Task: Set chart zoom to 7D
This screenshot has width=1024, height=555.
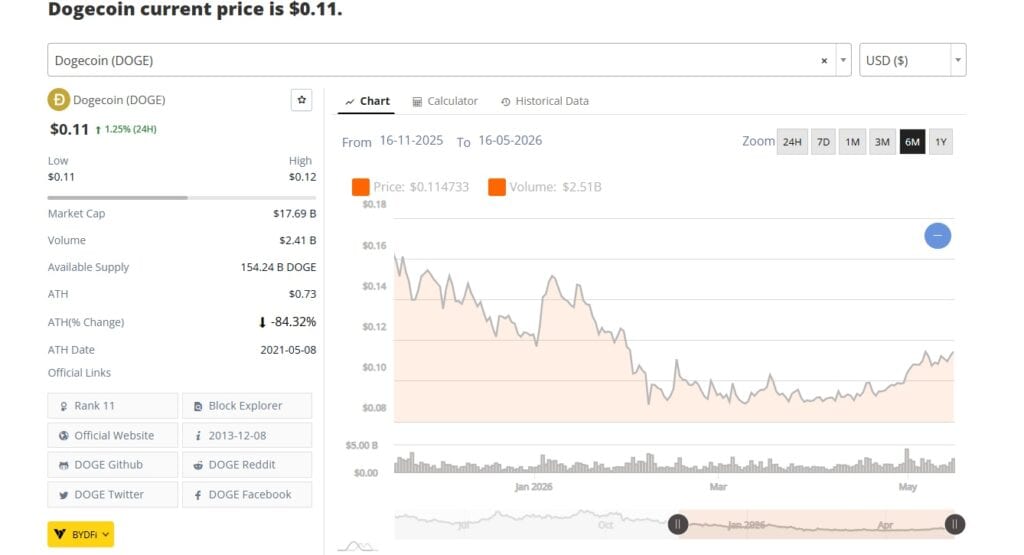Action: pos(824,142)
